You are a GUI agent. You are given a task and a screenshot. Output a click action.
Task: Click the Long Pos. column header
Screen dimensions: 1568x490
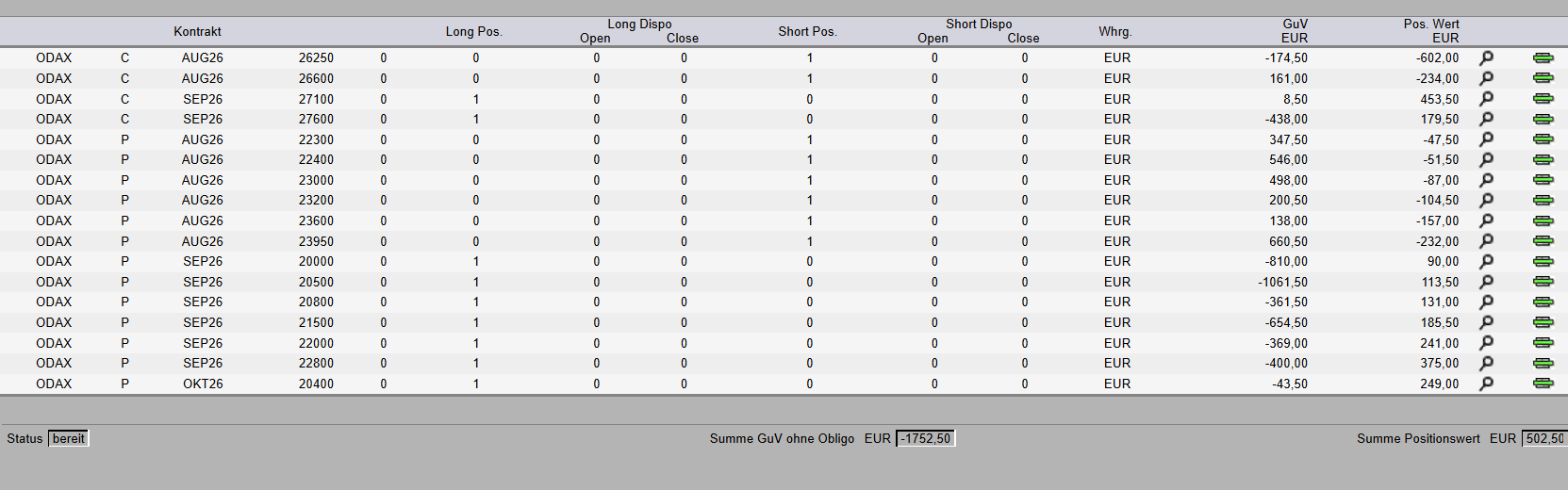click(474, 31)
